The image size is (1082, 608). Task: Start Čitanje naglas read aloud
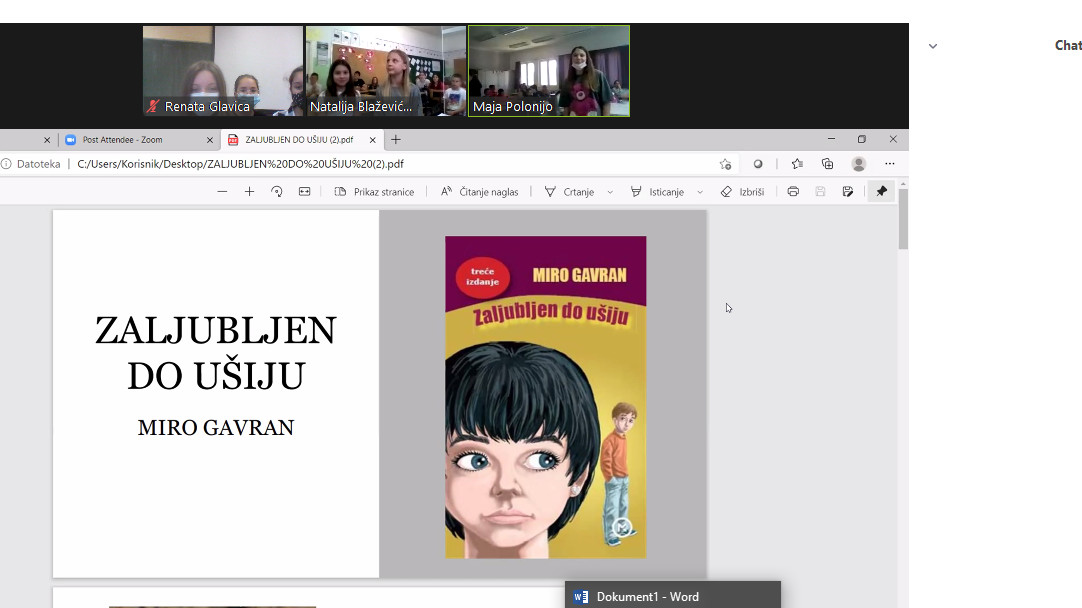click(x=480, y=192)
